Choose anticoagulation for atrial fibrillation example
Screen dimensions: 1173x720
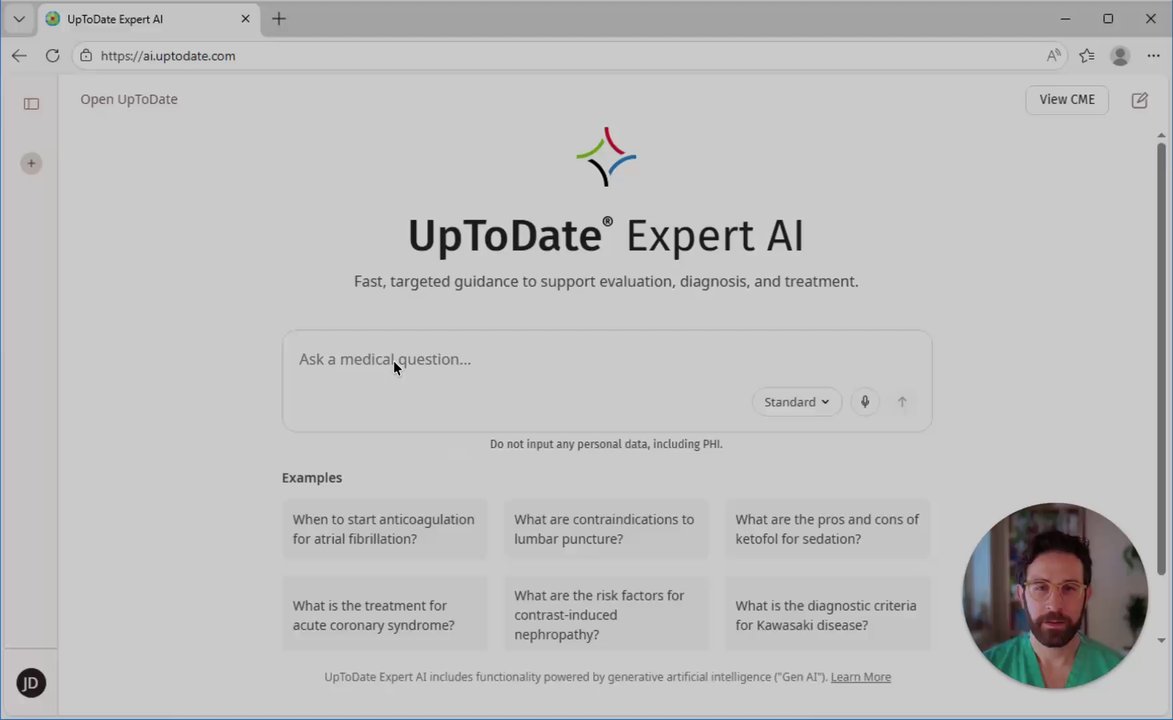click(385, 529)
